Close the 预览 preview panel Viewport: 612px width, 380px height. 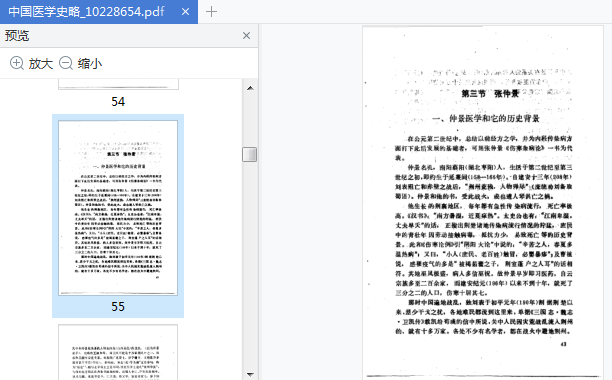coord(246,36)
